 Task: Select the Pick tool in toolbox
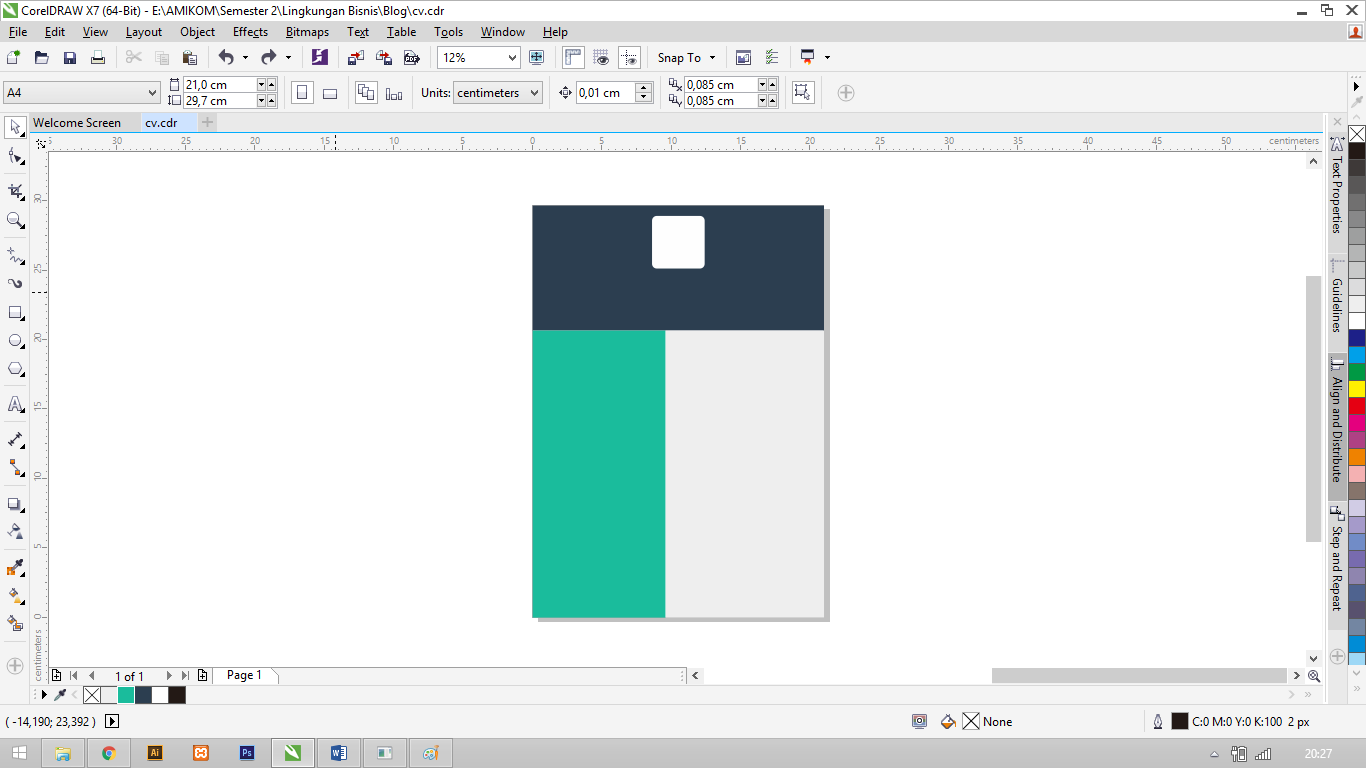point(16,127)
